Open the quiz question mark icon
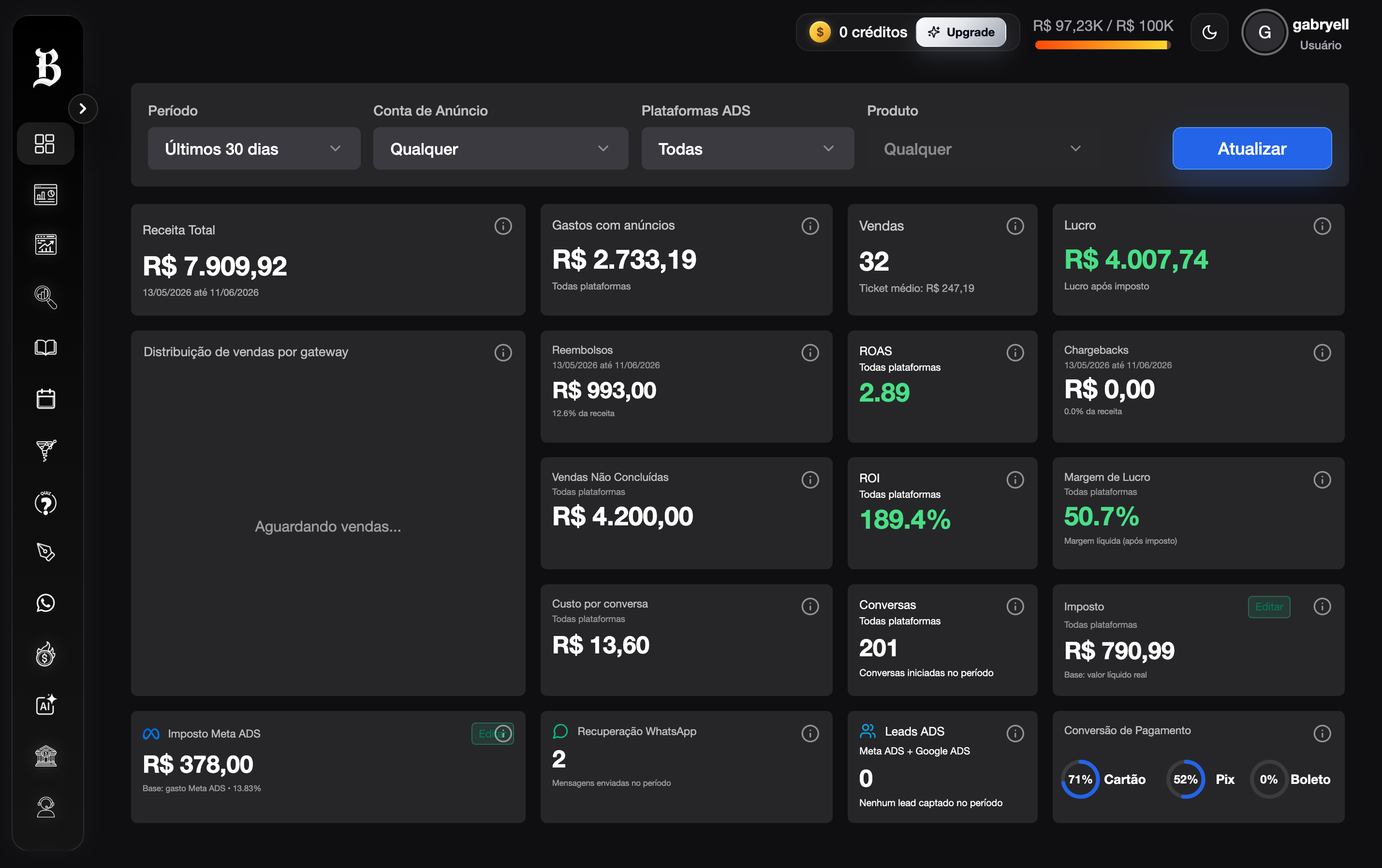 45,503
